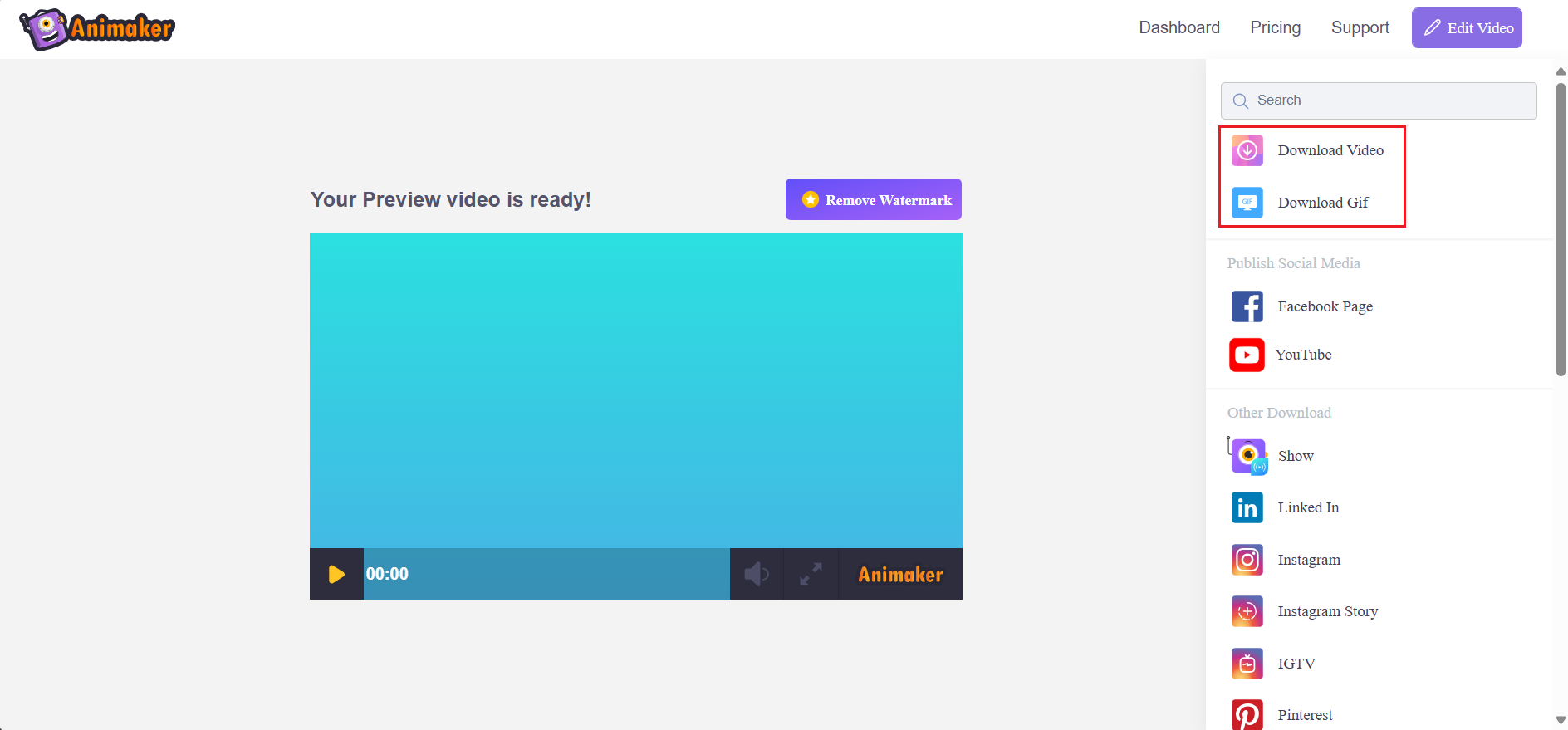Image resolution: width=1568 pixels, height=730 pixels.
Task: Choose the Linked In label
Action: [1308, 507]
